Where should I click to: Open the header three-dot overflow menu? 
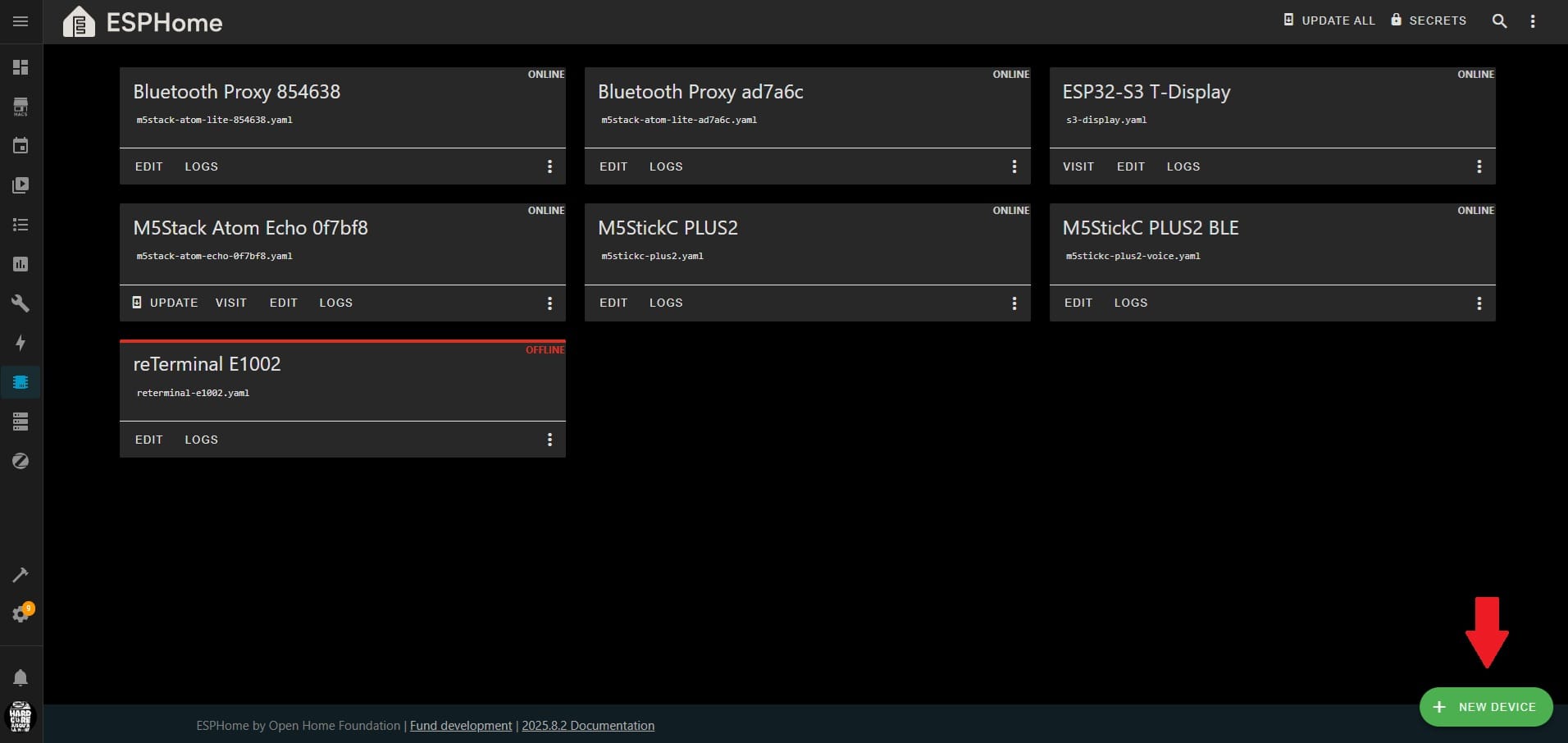point(1533,21)
